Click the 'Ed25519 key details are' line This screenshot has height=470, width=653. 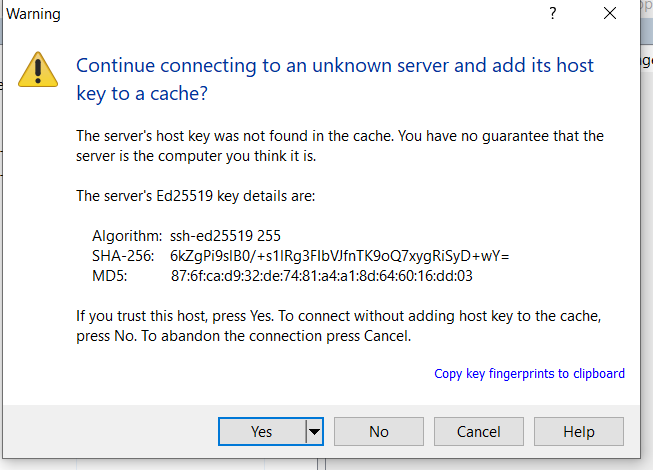(196, 196)
